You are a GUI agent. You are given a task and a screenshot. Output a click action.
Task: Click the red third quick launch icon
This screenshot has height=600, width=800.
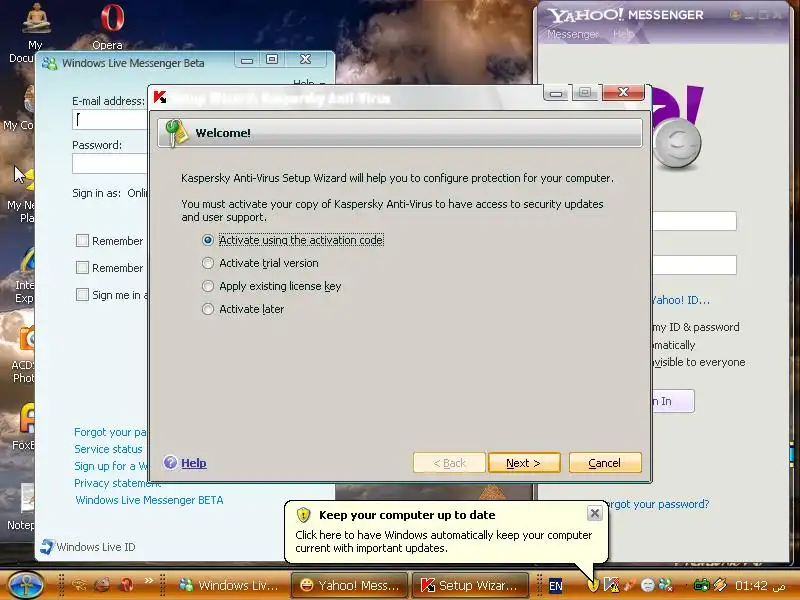click(x=127, y=585)
